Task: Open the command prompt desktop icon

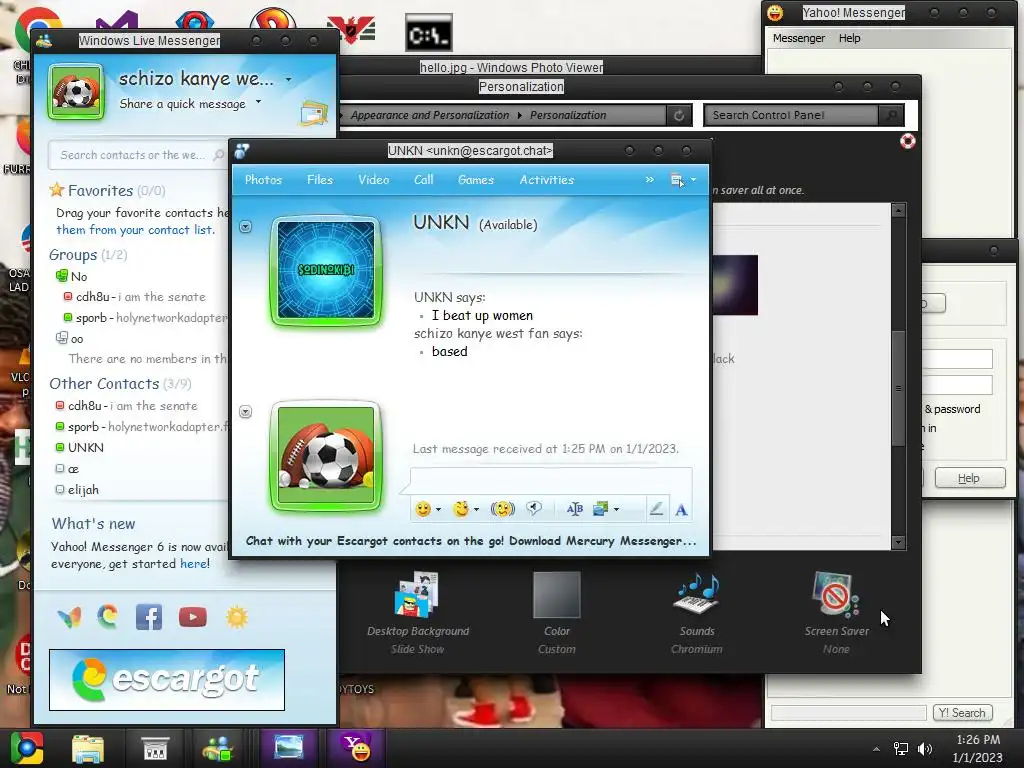Action: click(x=428, y=33)
